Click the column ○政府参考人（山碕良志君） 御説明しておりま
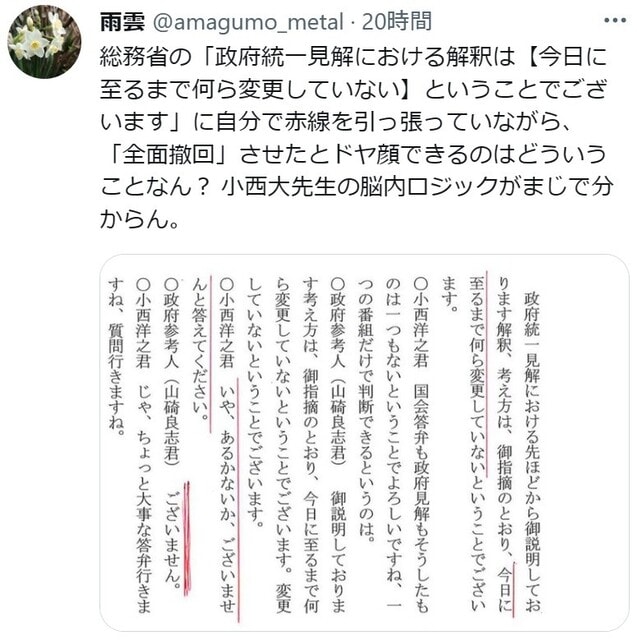Viewport: 637px width, 640px height. pyautogui.click(x=338, y=446)
